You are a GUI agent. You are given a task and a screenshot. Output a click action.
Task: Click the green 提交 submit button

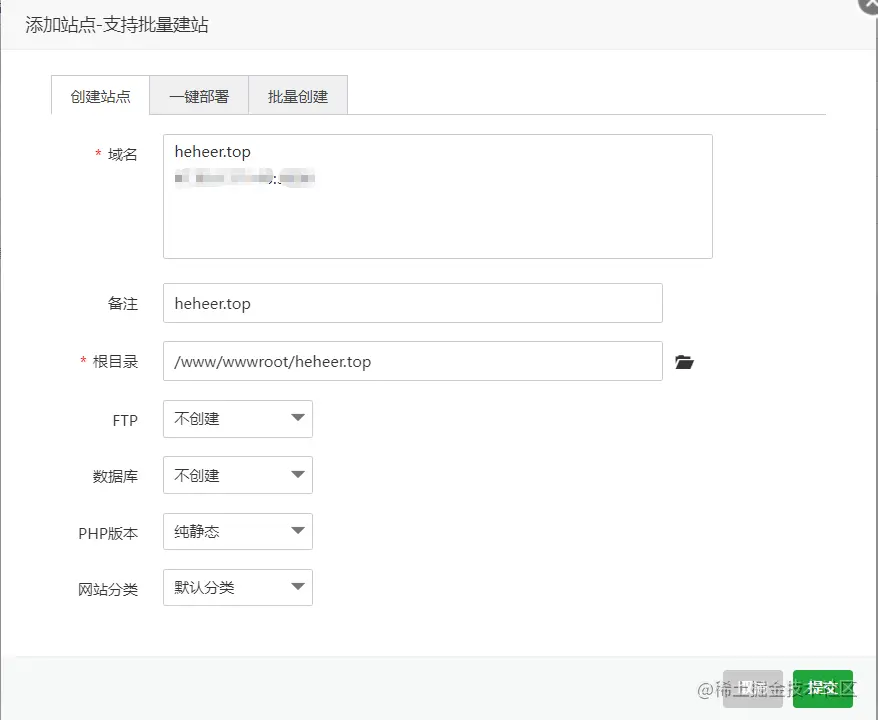coord(823,689)
